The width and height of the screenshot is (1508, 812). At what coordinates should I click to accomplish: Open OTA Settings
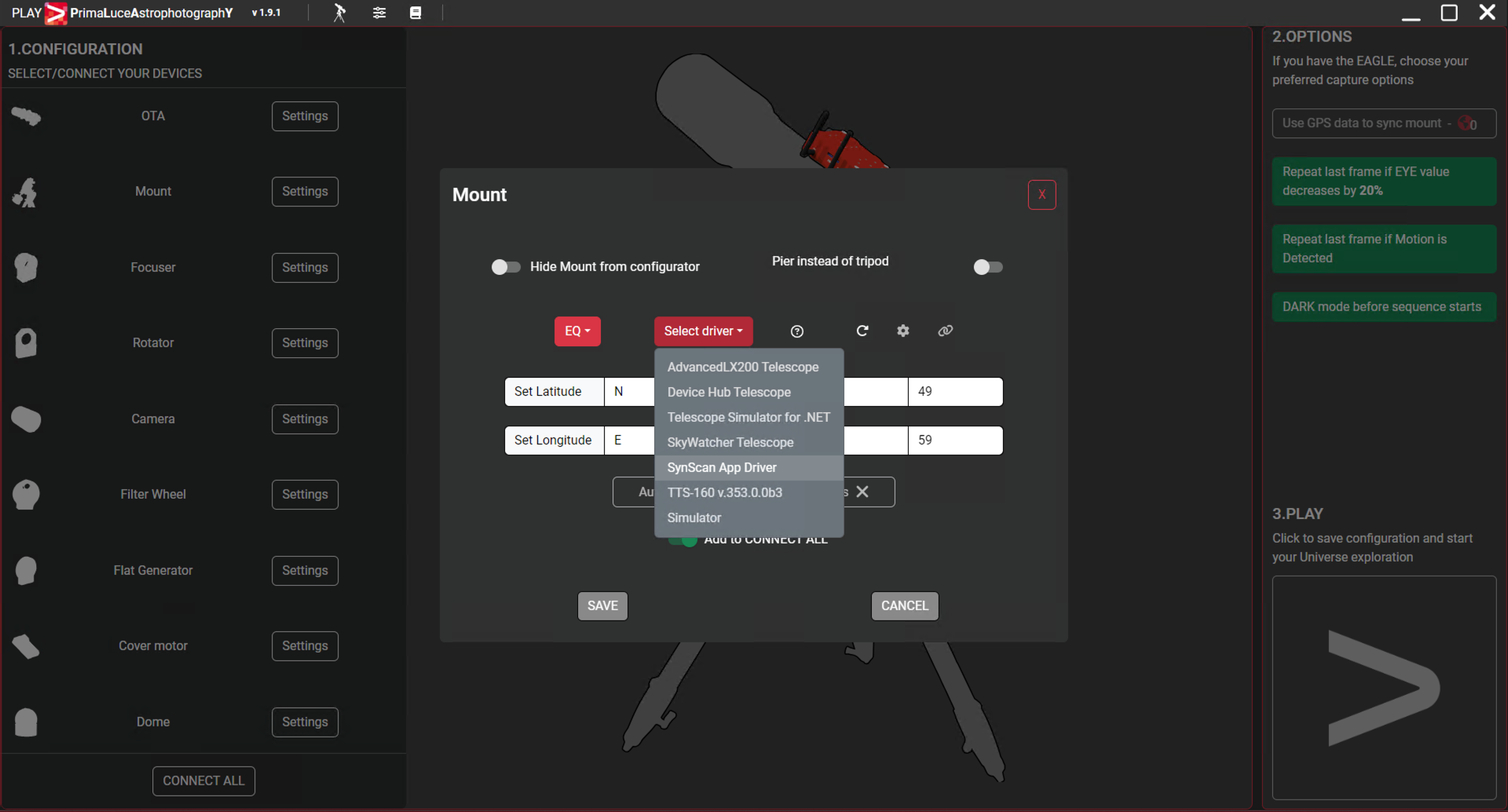point(305,116)
